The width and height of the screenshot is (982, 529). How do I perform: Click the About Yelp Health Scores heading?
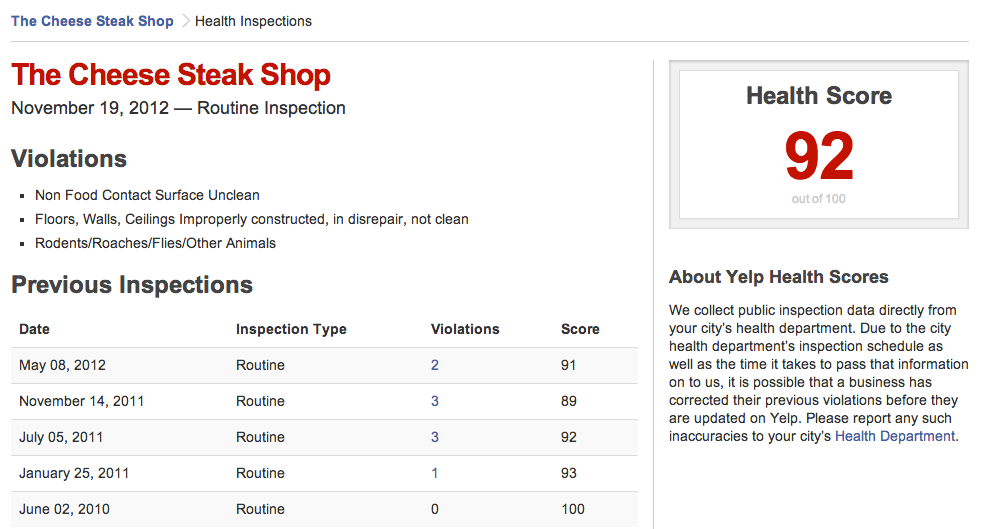pos(778,277)
